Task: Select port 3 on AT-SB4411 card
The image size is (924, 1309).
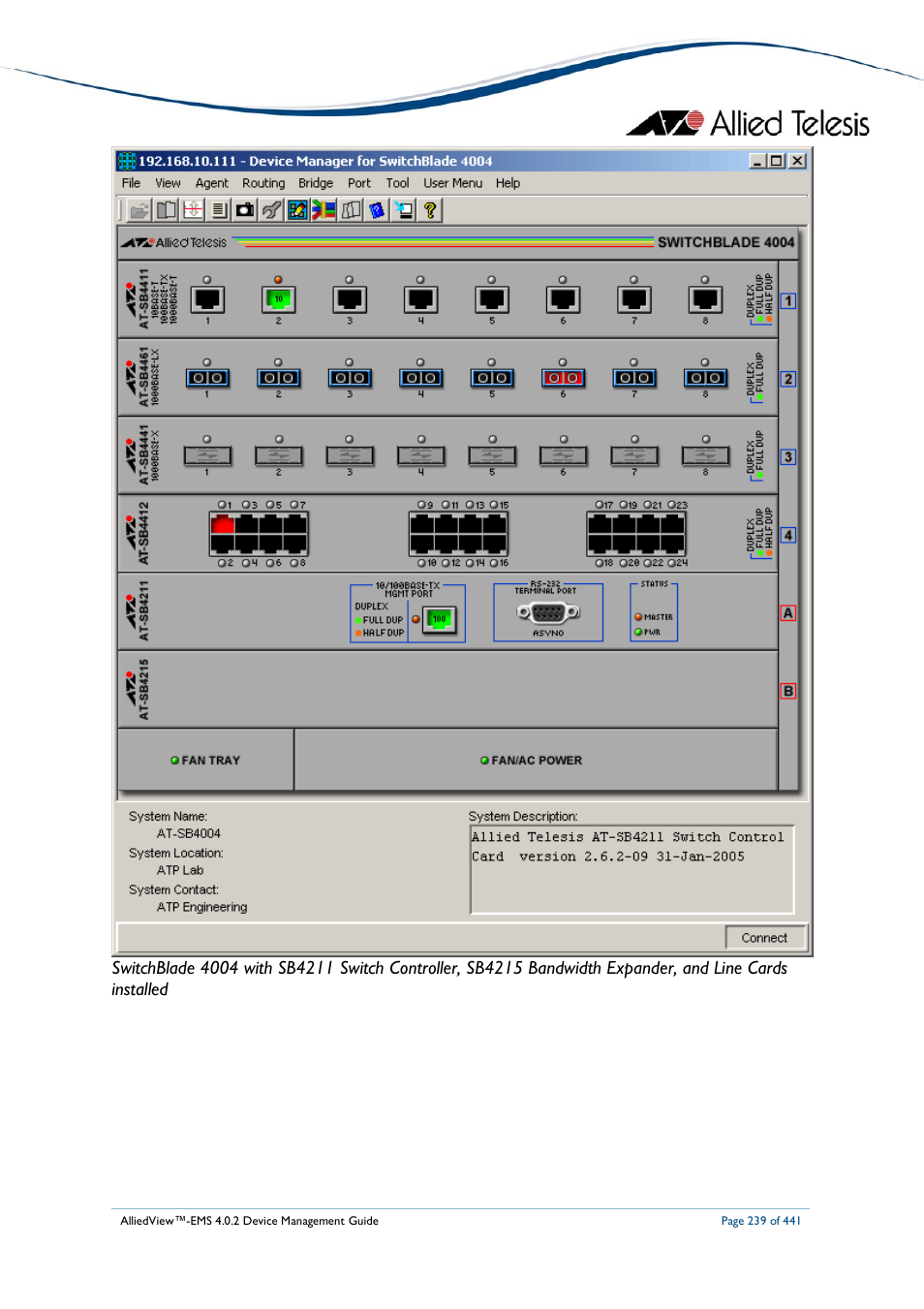Action: [x=350, y=299]
